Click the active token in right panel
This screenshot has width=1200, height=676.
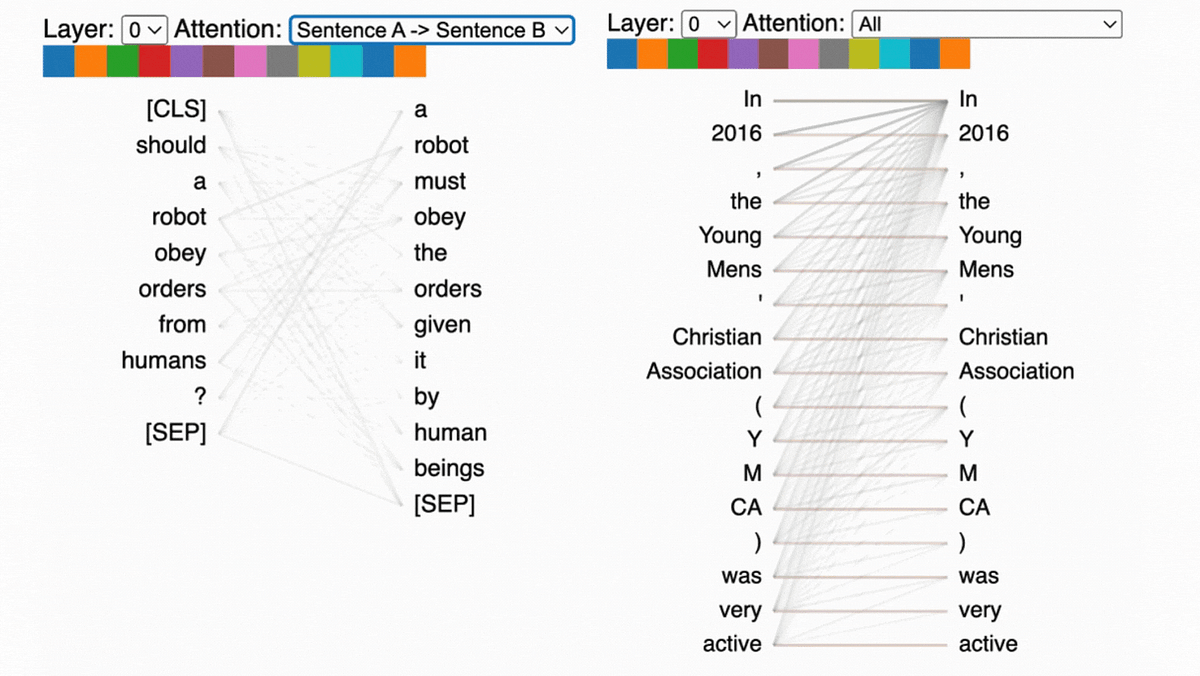coord(732,644)
